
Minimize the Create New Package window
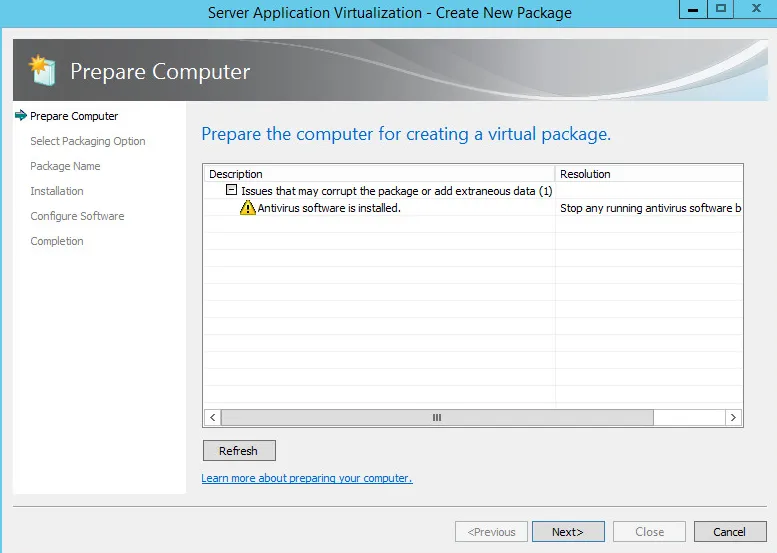pyautogui.click(x=693, y=9)
